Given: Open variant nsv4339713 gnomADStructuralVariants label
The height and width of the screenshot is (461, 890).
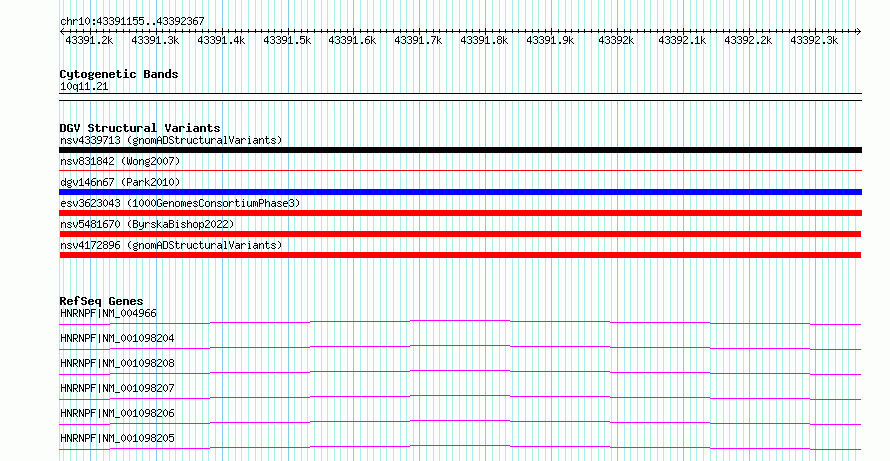Looking at the screenshot, I should [x=171, y=140].
